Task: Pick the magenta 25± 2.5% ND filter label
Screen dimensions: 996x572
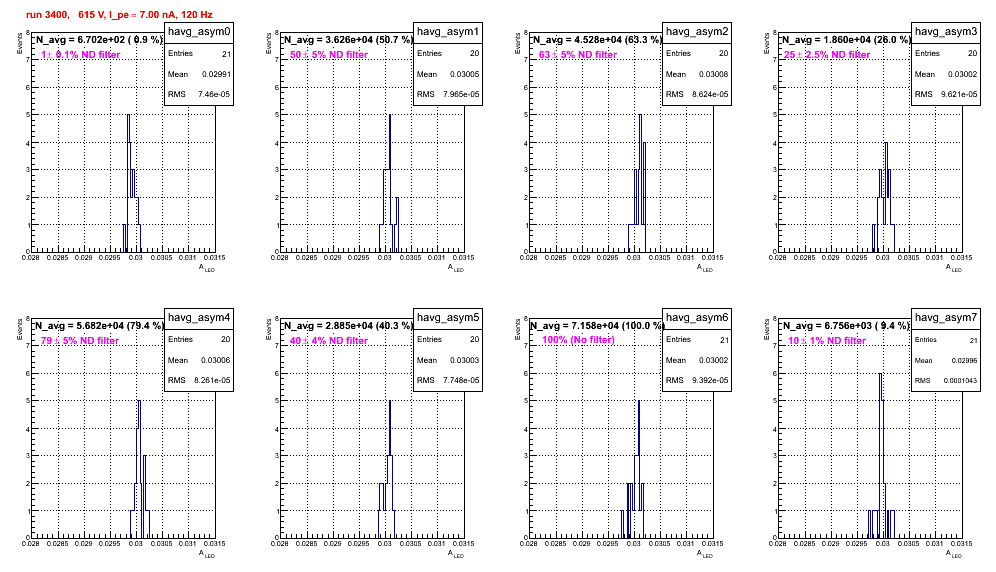Action: coord(827,55)
